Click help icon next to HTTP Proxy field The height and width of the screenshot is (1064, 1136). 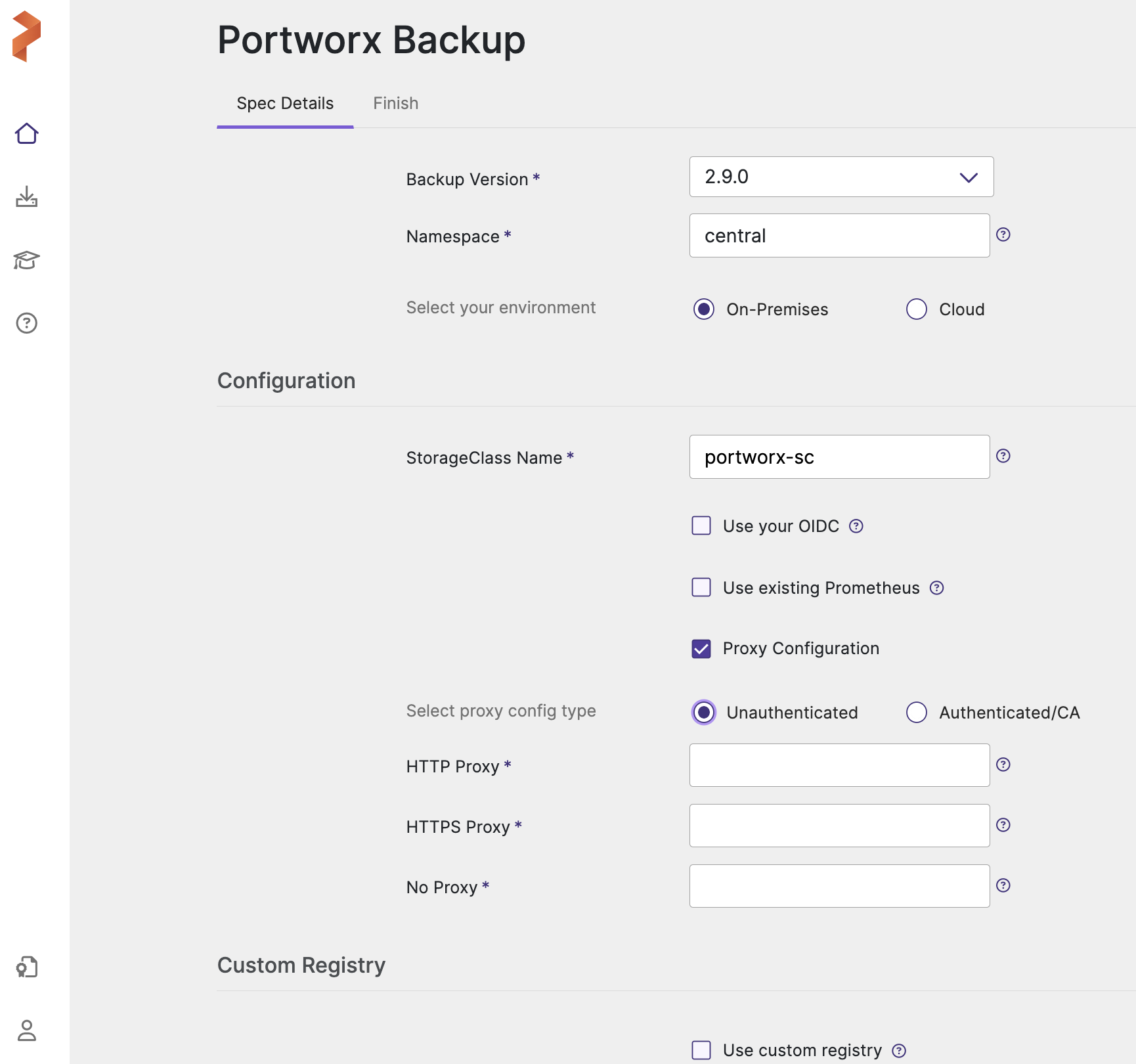coord(1003,765)
